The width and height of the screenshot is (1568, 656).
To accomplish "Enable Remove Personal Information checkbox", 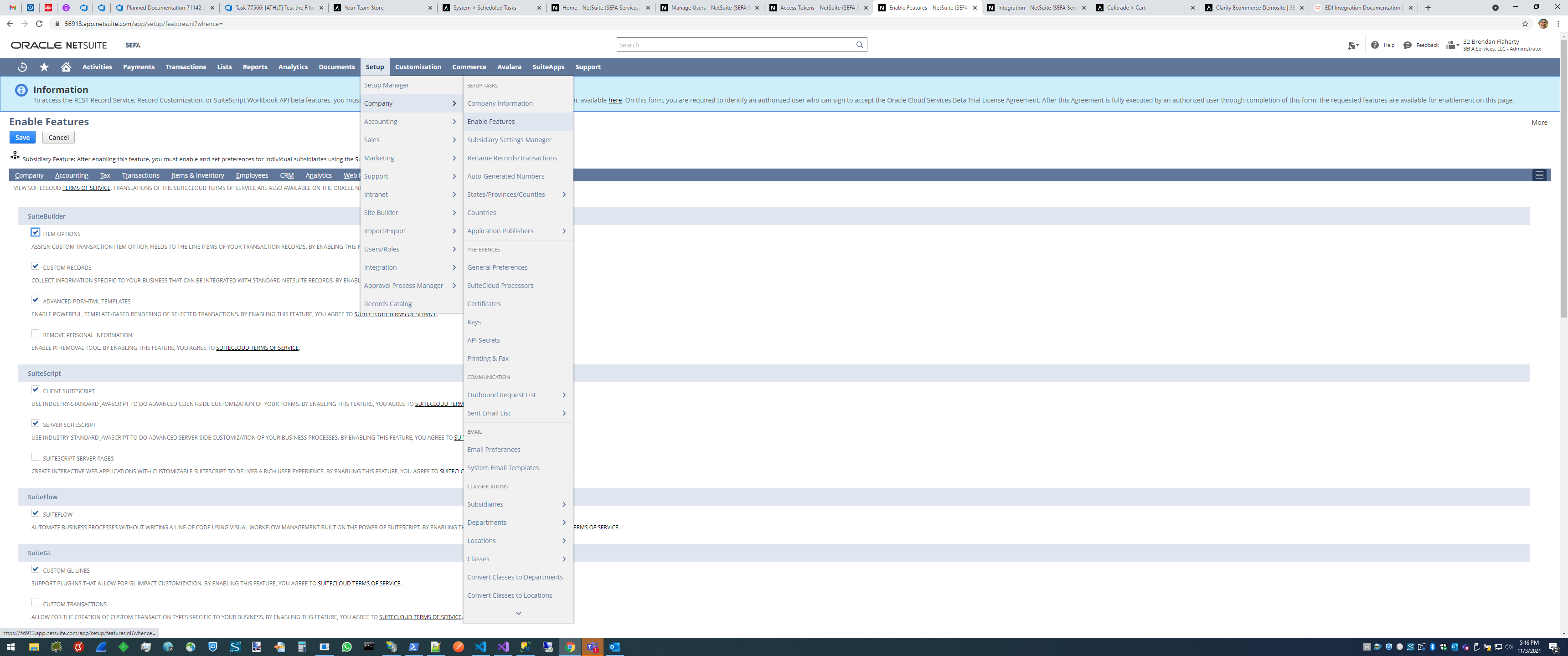I will pyautogui.click(x=35, y=333).
